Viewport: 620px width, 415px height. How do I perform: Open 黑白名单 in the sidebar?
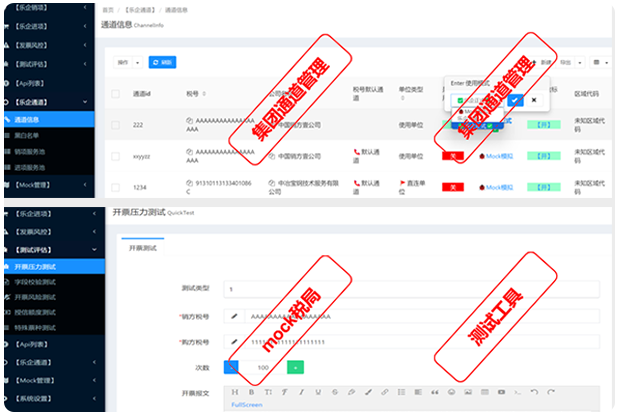coord(28,134)
